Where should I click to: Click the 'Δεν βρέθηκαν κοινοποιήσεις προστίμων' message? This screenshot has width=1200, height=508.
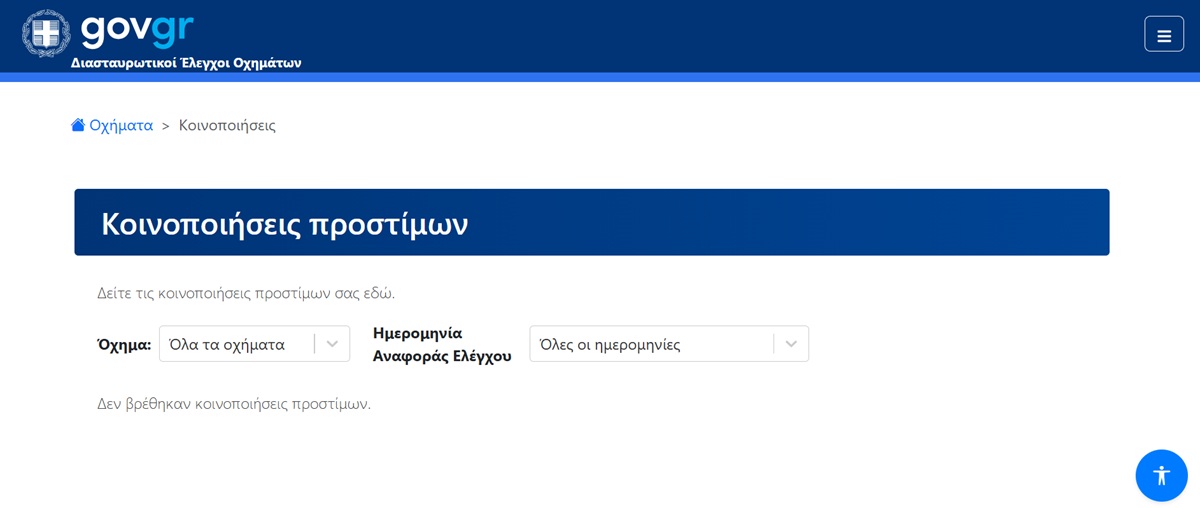pyautogui.click(x=234, y=403)
